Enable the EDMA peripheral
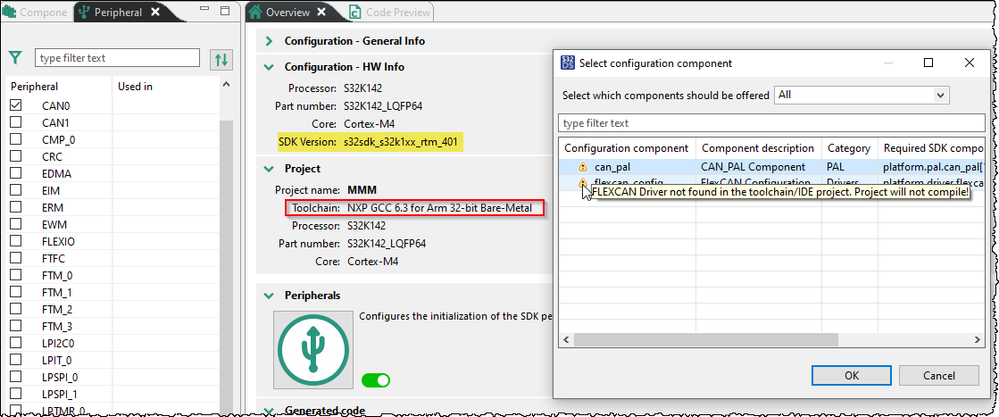 (16, 173)
